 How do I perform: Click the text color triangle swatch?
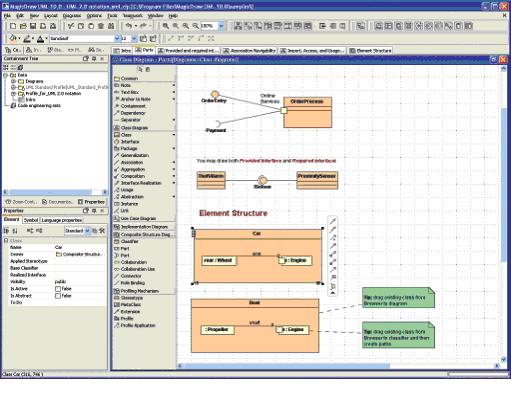[x=40, y=39]
